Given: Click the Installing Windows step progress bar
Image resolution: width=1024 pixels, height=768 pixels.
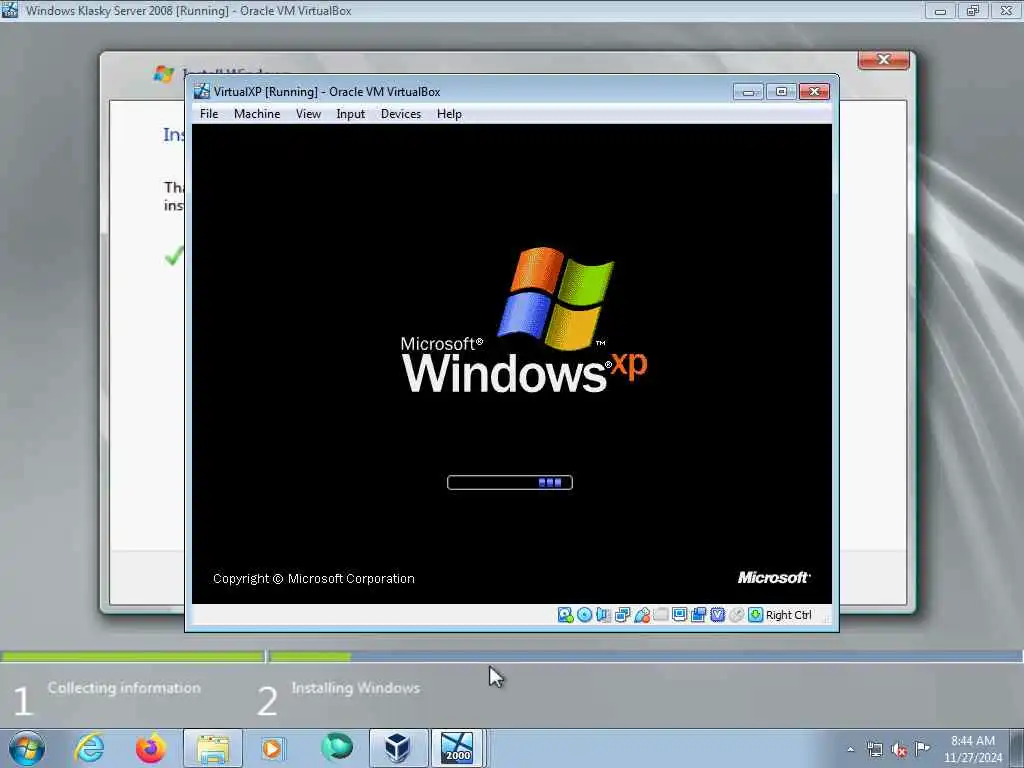Looking at the screenshot, I should [x=646, y=656].
